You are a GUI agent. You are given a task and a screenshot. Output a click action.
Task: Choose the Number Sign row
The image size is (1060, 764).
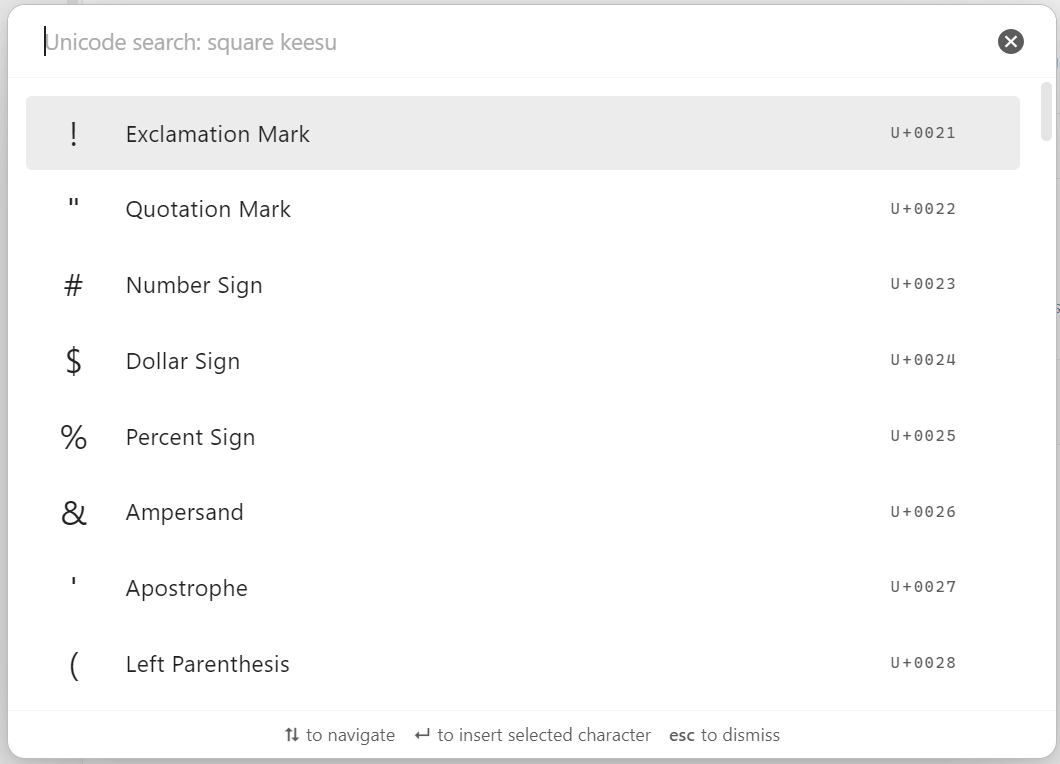tap(522, 285)
